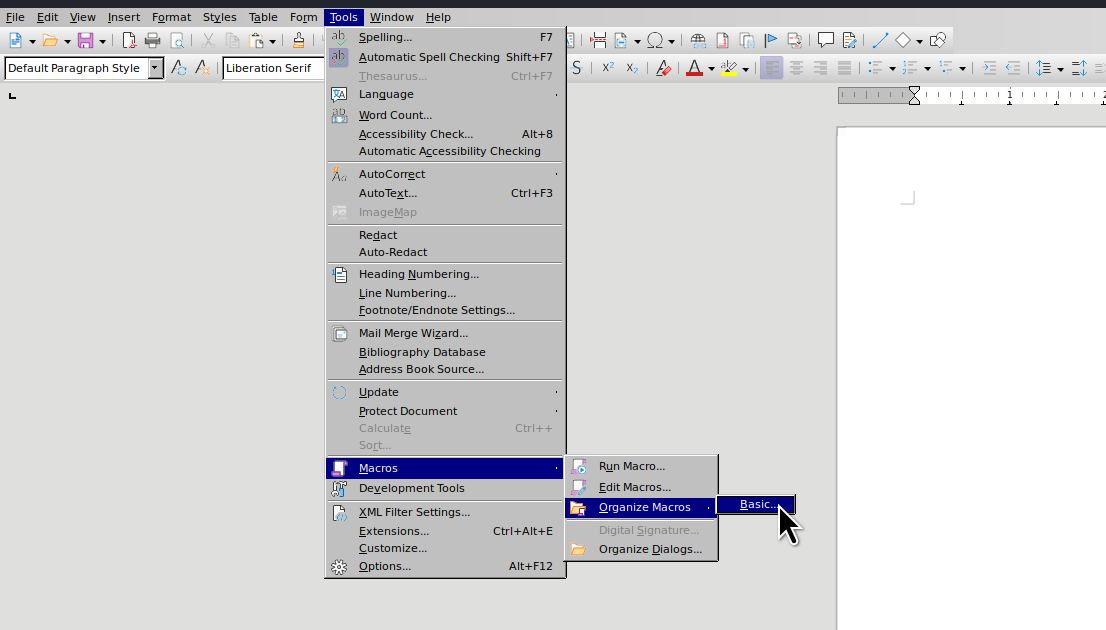Open the font color dropdown arrow
1106x630 pixels.
pos(711,68)
